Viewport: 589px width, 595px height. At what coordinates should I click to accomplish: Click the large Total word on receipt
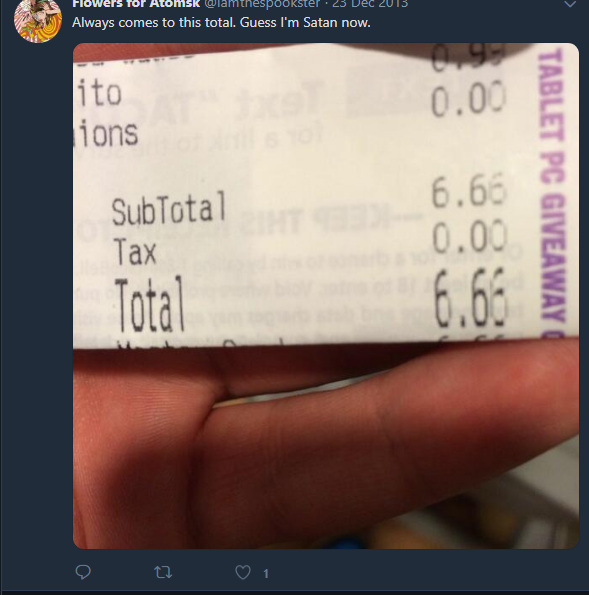pyautogui.click(x=150, y=305)
